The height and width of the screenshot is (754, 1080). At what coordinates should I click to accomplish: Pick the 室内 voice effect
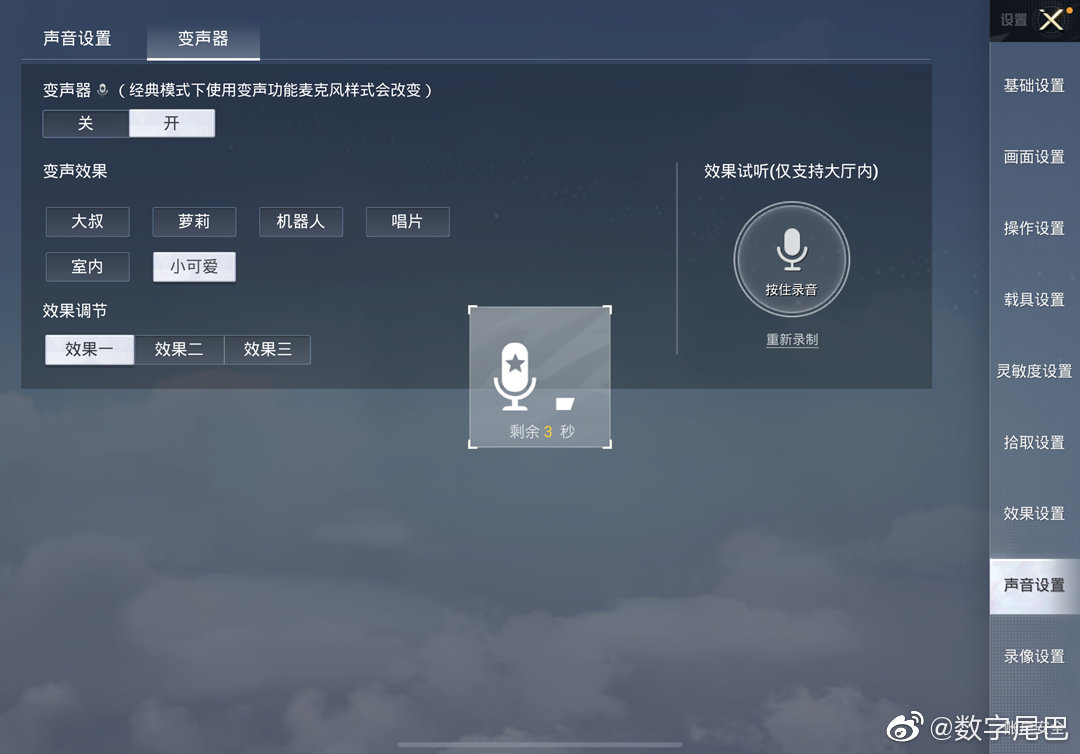tap(87, 266)
